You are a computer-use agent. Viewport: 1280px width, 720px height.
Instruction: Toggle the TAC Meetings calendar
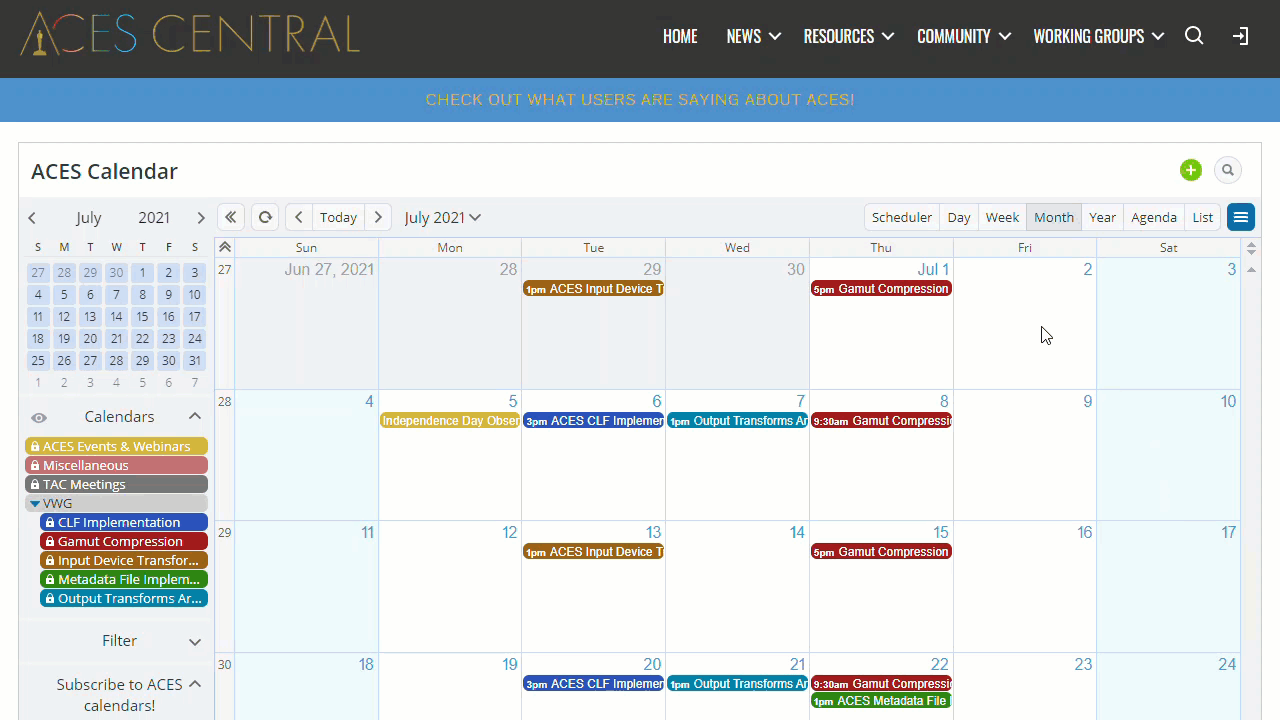coord(116,484)
